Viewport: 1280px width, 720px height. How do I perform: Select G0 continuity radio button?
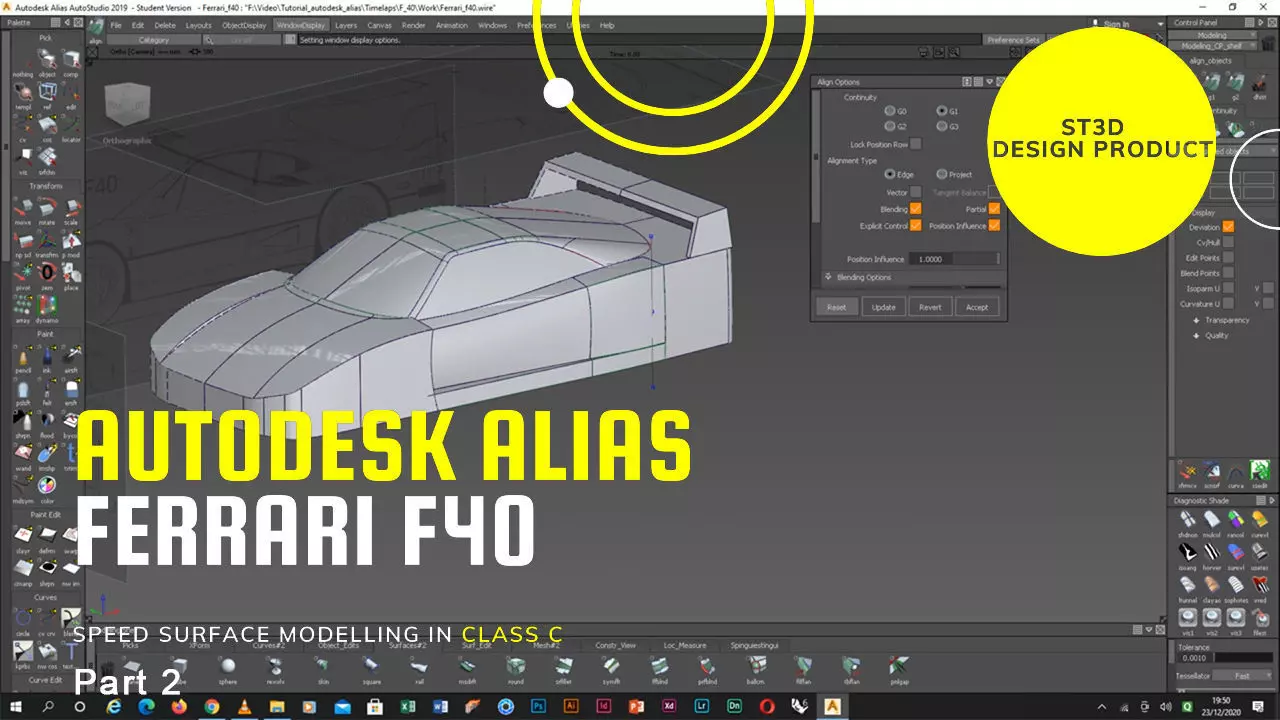coord(889,111)
